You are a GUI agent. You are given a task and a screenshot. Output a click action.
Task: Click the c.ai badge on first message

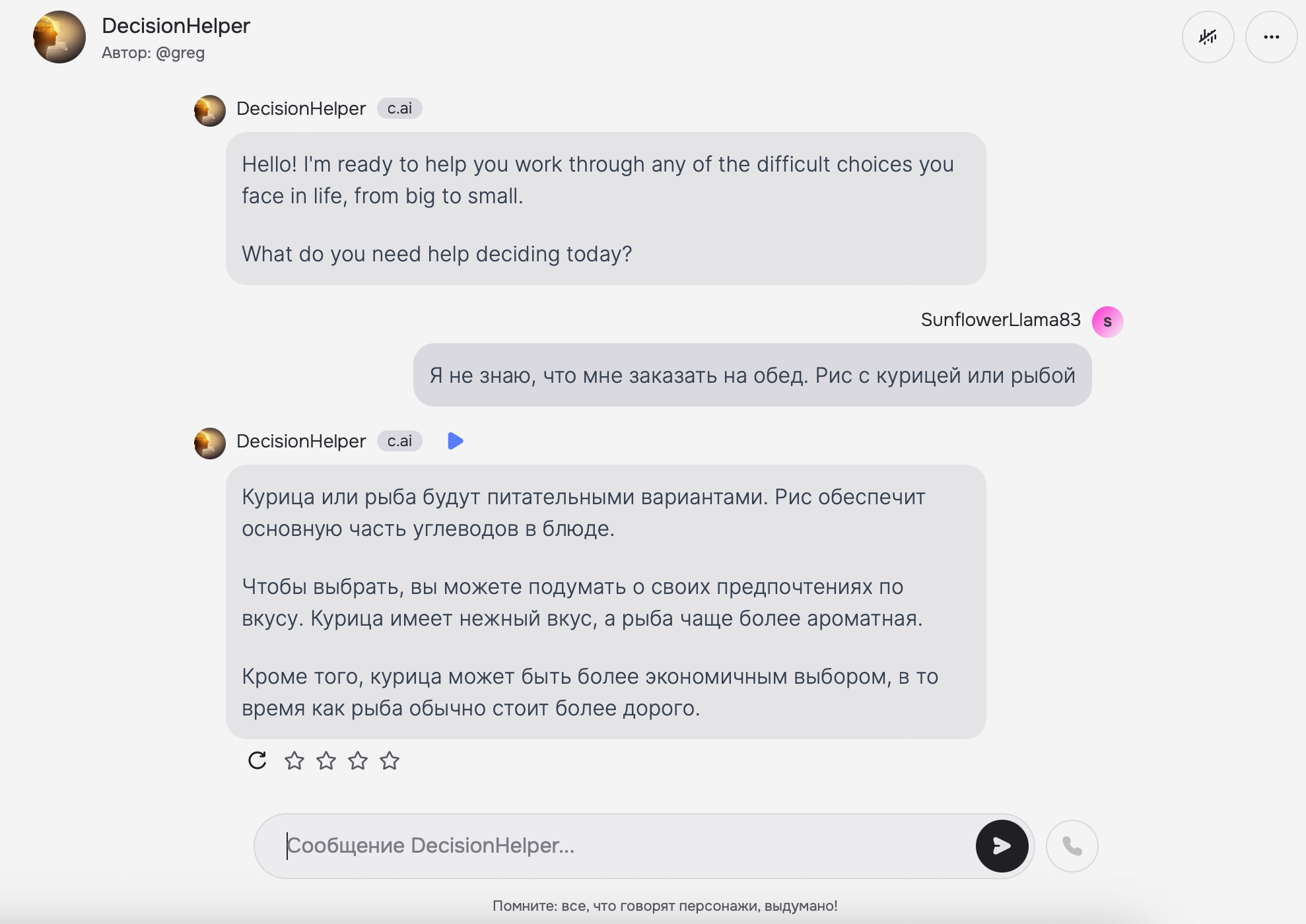[x=399, y=108]
